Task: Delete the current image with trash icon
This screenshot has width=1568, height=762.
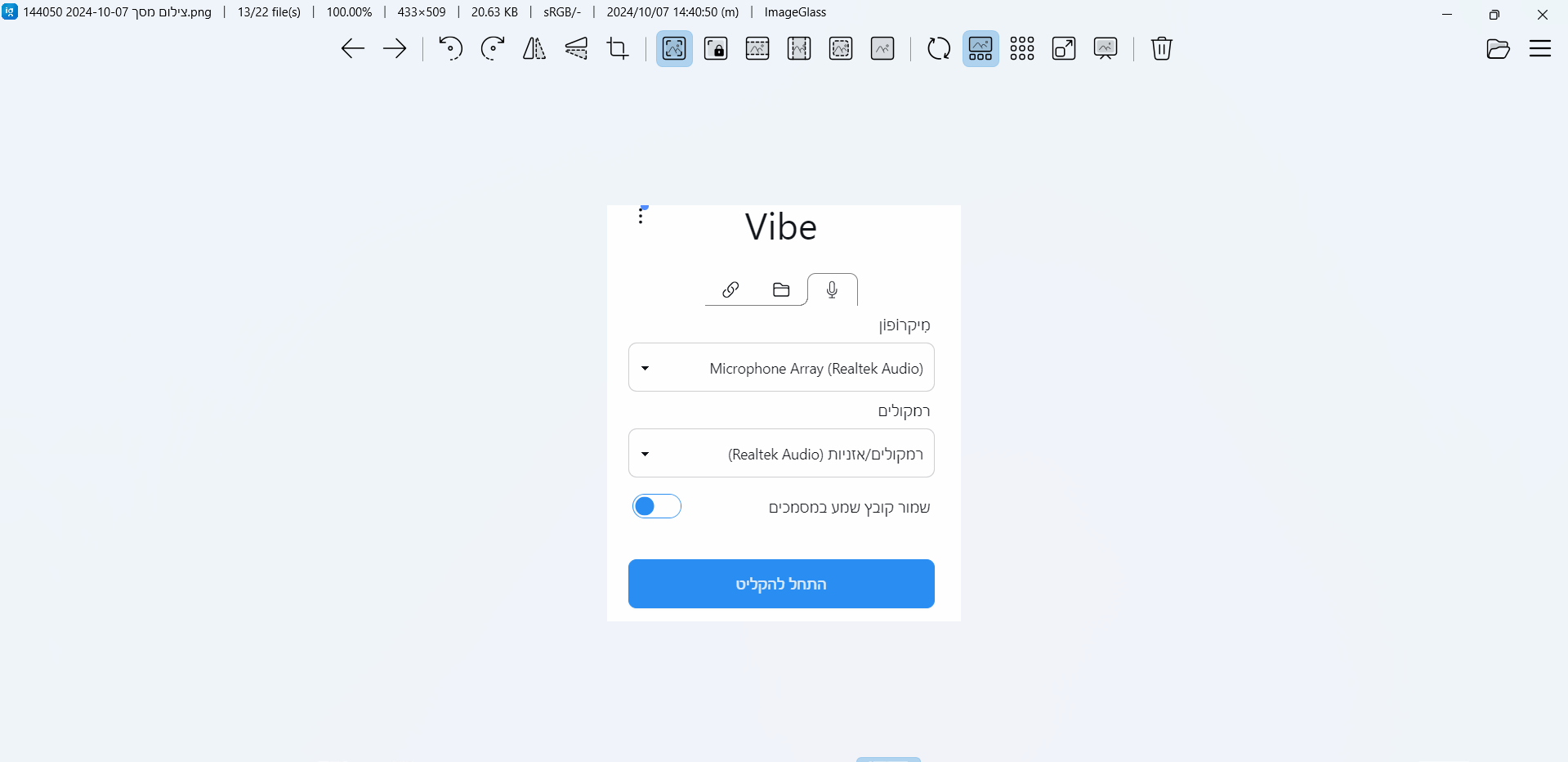Action: [1162, 49]
